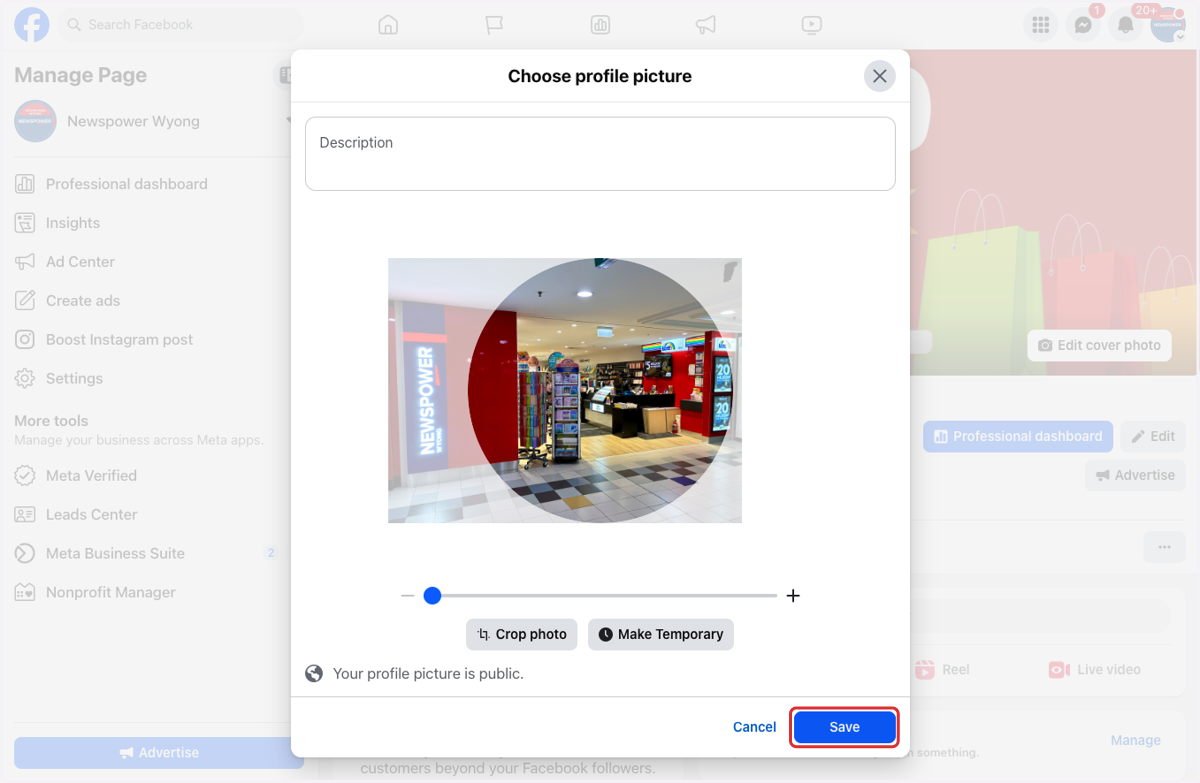Open the three-dots more options button

1164,547
